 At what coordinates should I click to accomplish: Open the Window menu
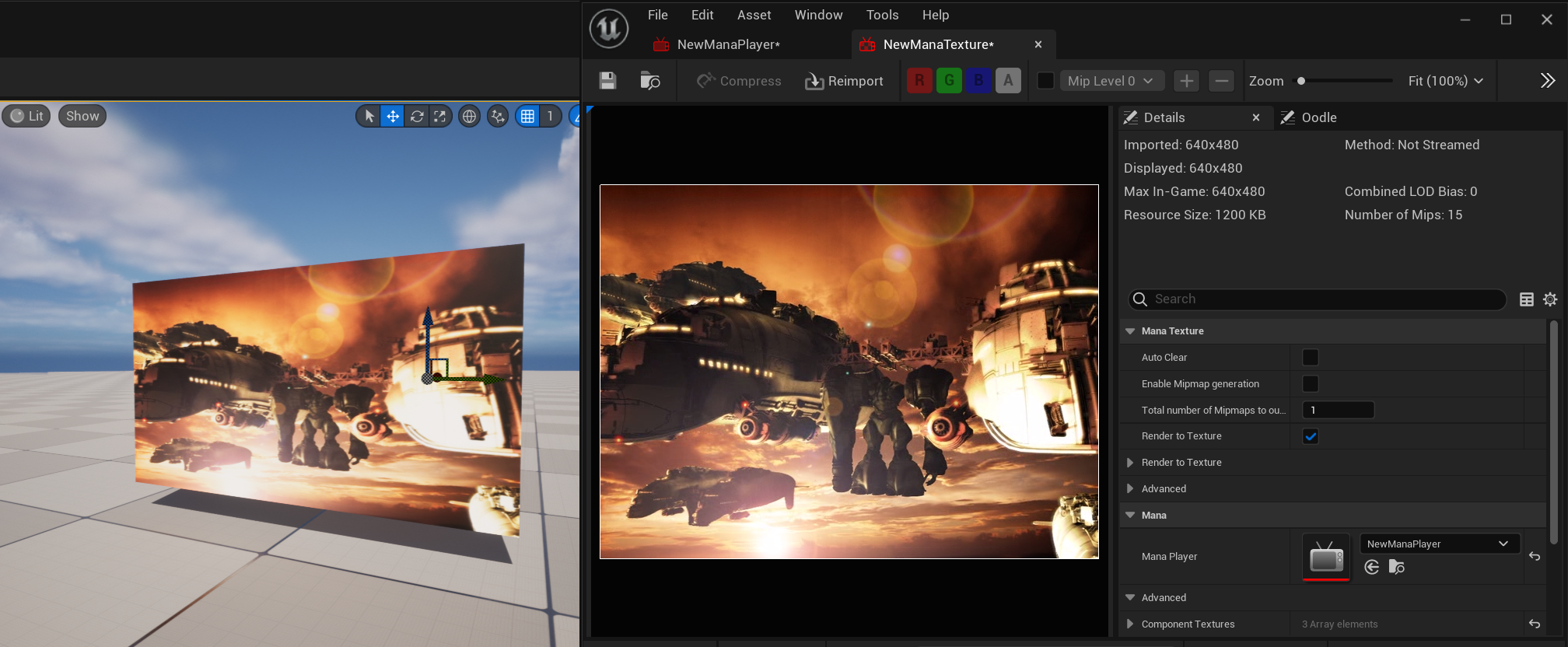(818, 15)
